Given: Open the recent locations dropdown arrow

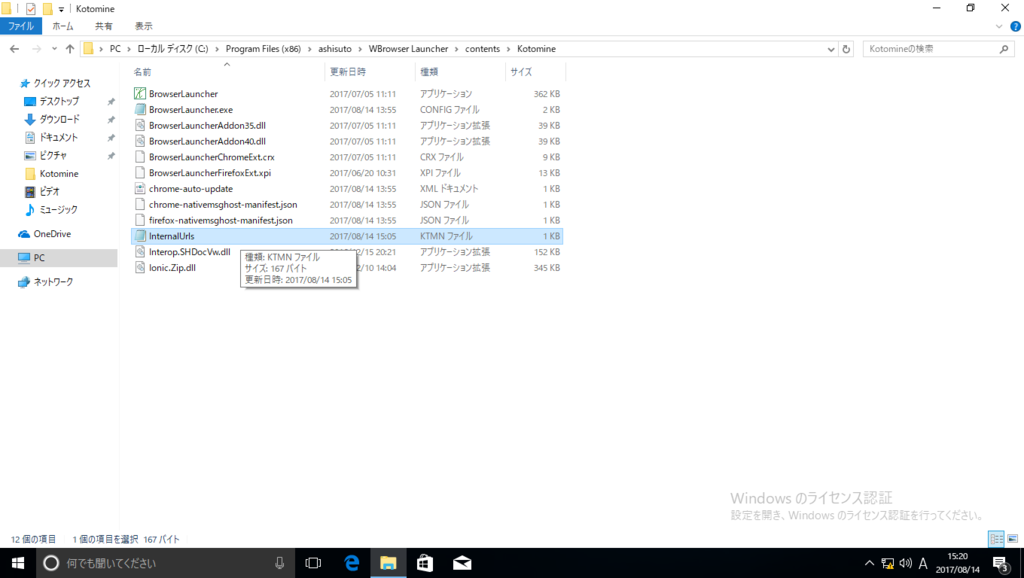Looking at the screenshot, I should (x=54, y=49).
